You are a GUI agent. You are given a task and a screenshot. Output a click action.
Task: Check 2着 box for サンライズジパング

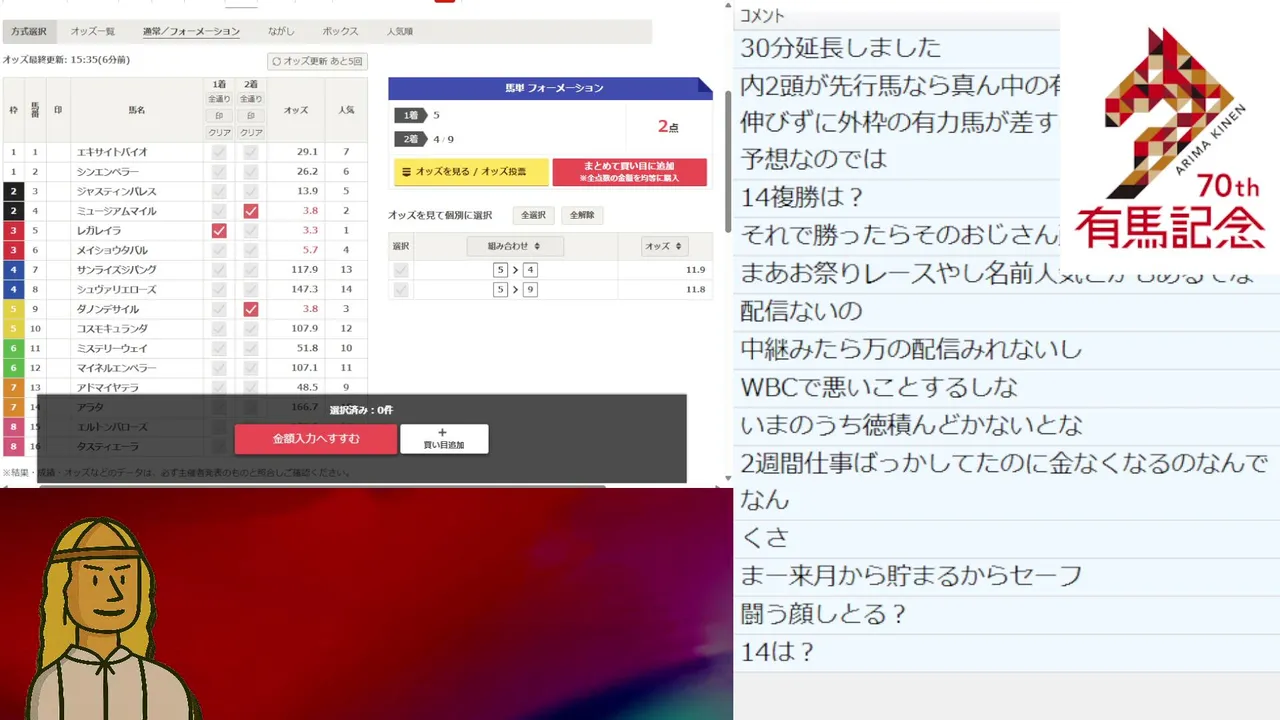pyautogui.click(x=251, y=270)
